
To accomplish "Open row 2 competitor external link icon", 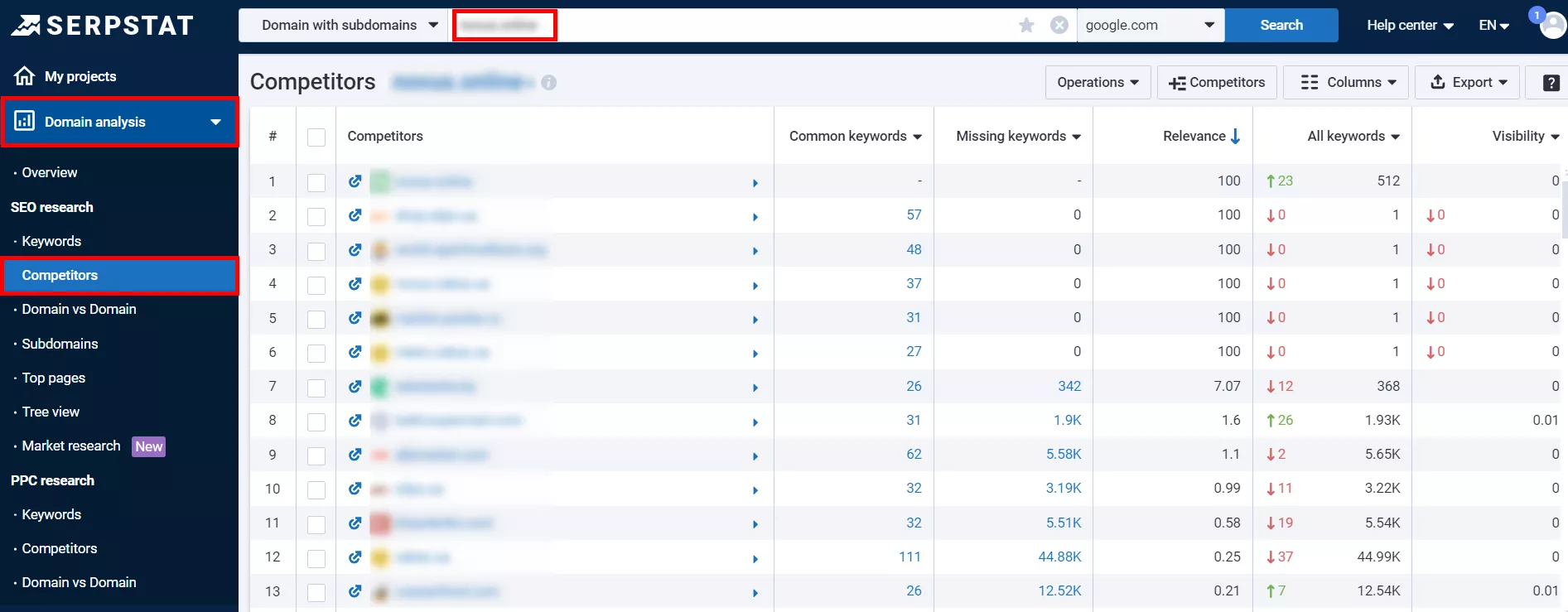I will 355,215.
